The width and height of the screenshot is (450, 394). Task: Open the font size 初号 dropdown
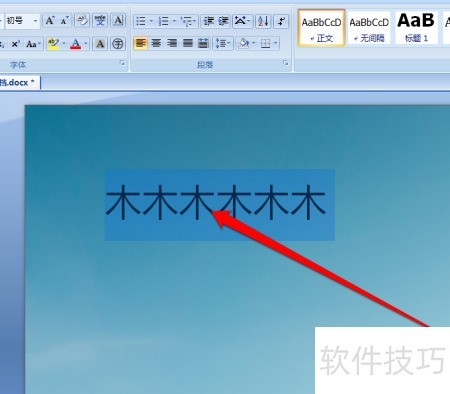pyautogui.click(x=35, y=21)
